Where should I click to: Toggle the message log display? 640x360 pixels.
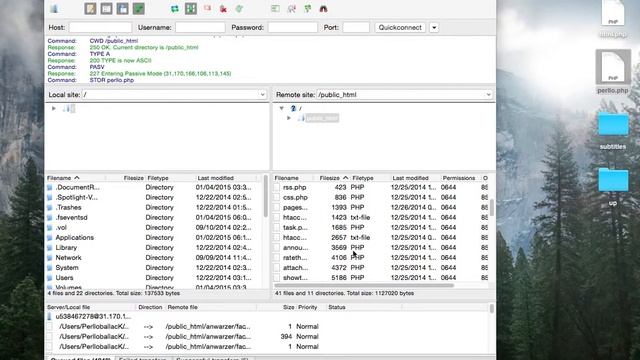pos(90,9)
